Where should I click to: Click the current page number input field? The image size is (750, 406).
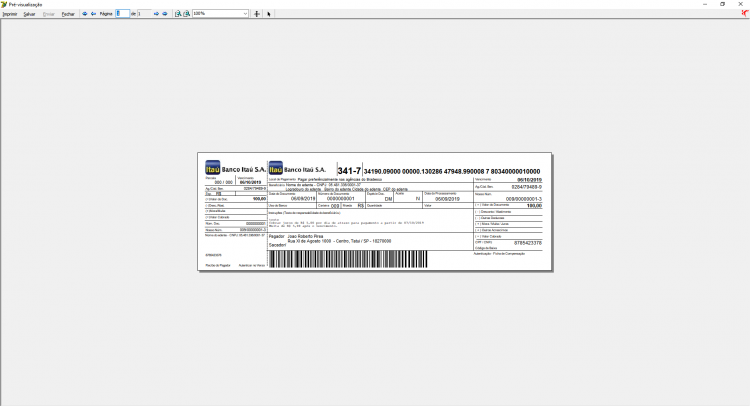pos(122,13)
